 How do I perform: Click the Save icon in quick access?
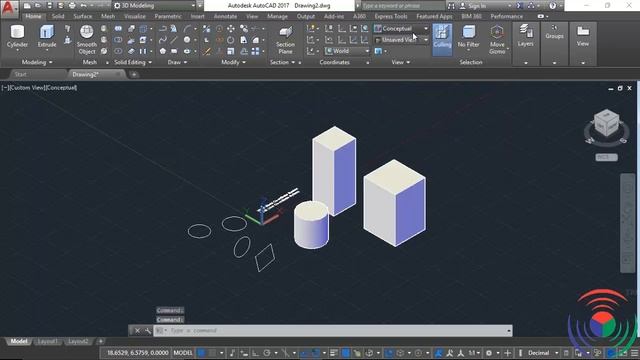(x=49, y=6)
